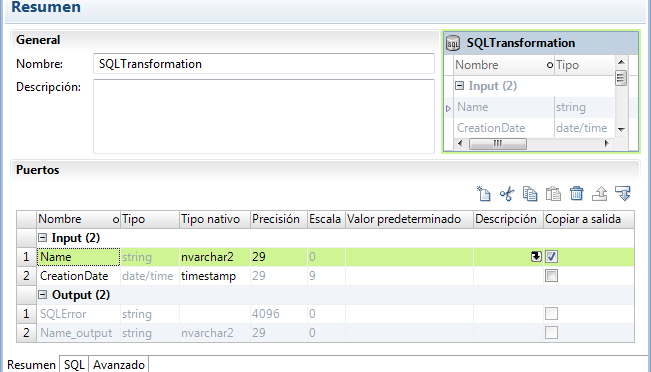This screenshot has width=651, height=372.
Task: Click the Escala column header
Action: coord(326,219)
